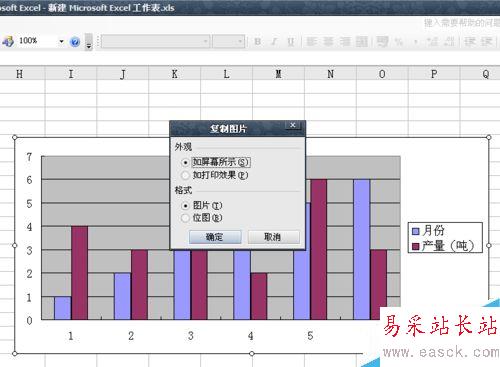The image size is (500, 367).
Task: Open the 100% zoom dropdown arrow
Action: click(x=61, y=41)
